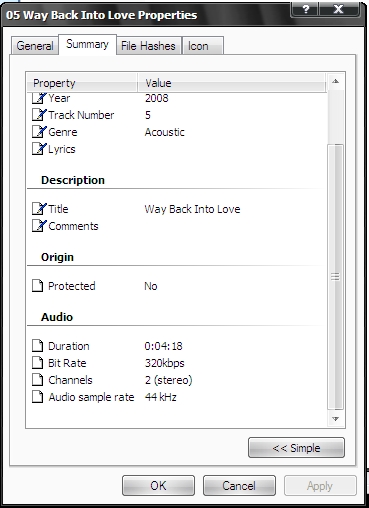Screen dimensions: 369x508
Task: Click the edit icon beside Genre
Action: pos(39,132)
